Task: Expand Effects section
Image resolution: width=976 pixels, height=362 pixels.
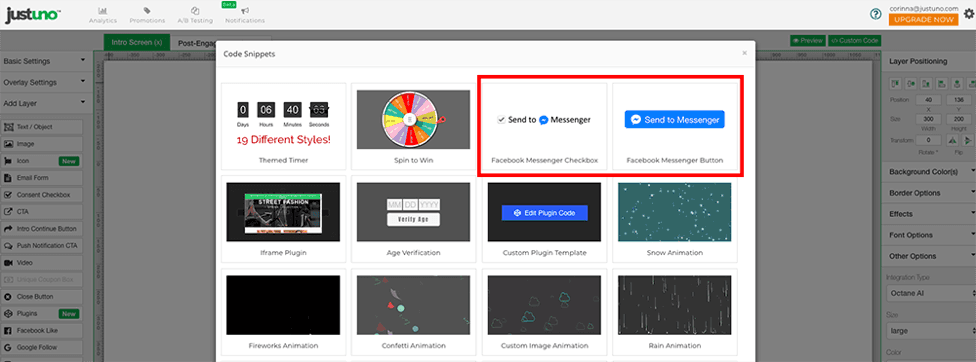Action: click(930, 214)
